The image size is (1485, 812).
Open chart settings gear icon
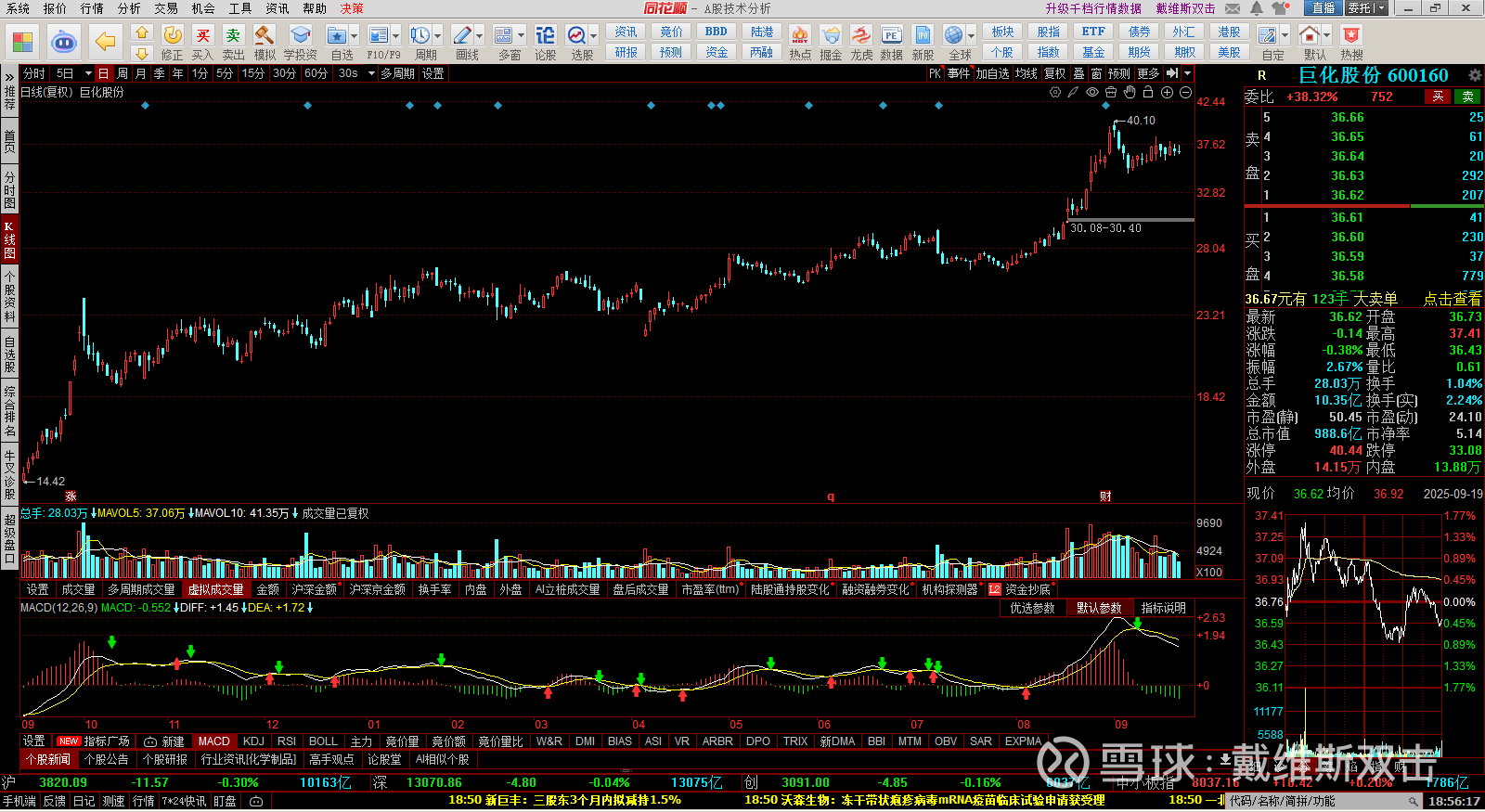tap(1055, 92)
